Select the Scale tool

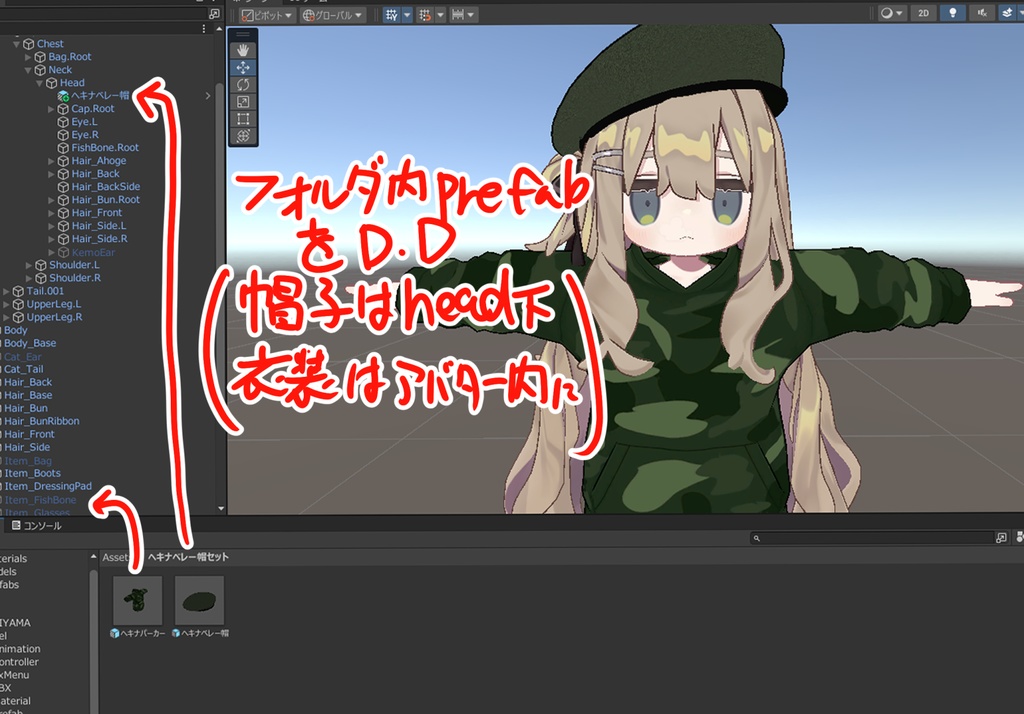click(x=243, y=101)
